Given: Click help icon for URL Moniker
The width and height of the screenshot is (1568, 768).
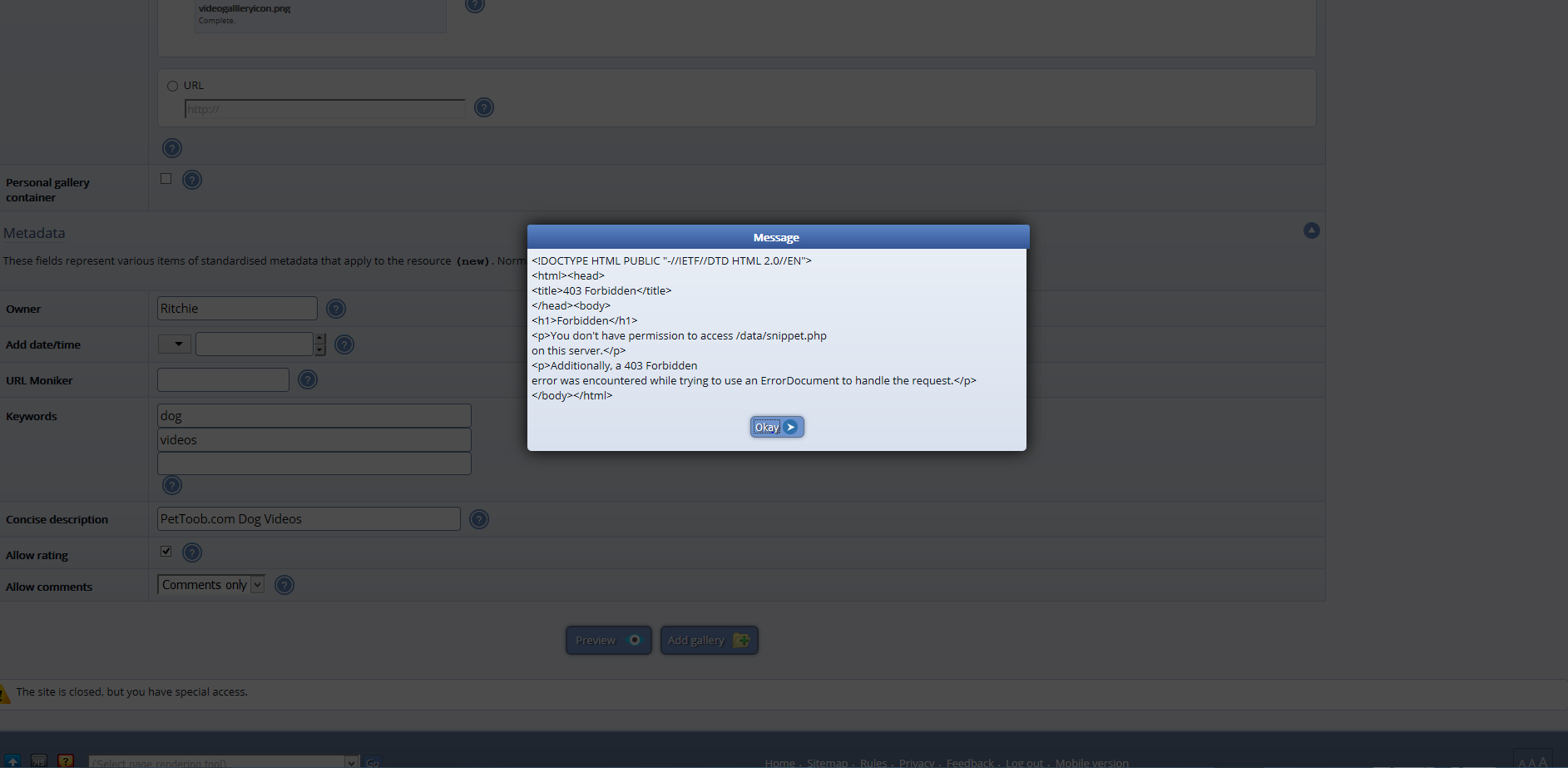Looking at the screenshot, I should [308, 380].
